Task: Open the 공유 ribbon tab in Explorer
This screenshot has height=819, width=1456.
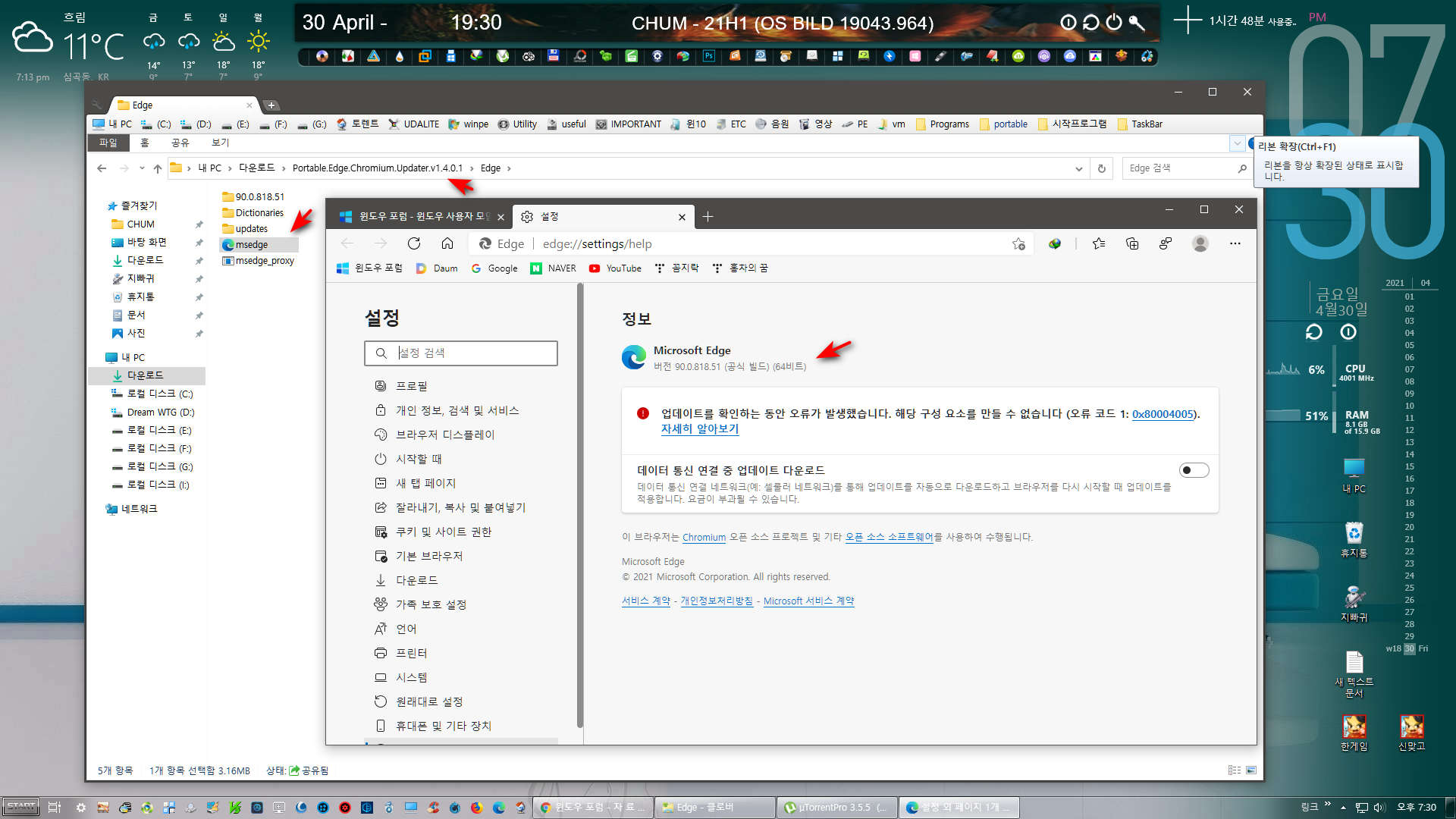Action: tap(180, 143)
